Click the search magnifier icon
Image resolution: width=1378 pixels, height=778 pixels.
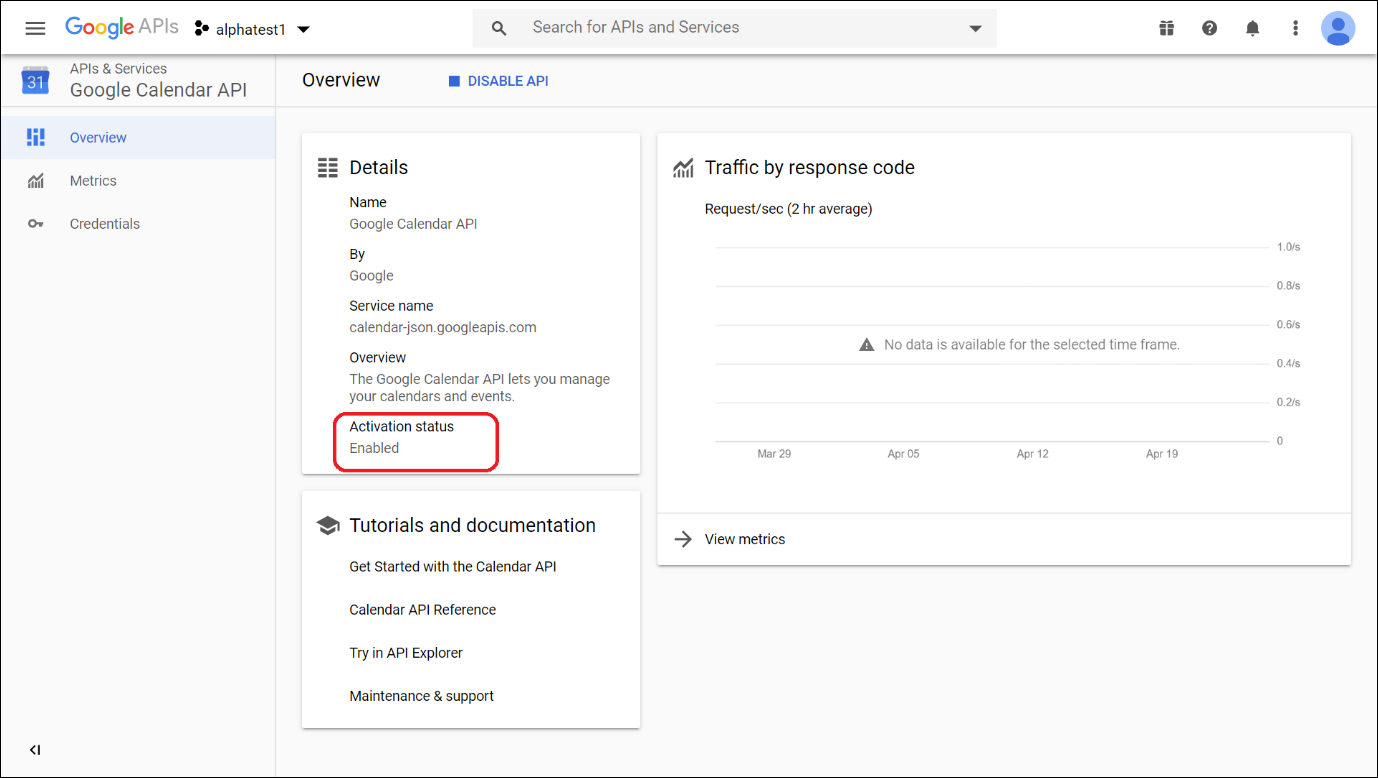tap(499, 28)
